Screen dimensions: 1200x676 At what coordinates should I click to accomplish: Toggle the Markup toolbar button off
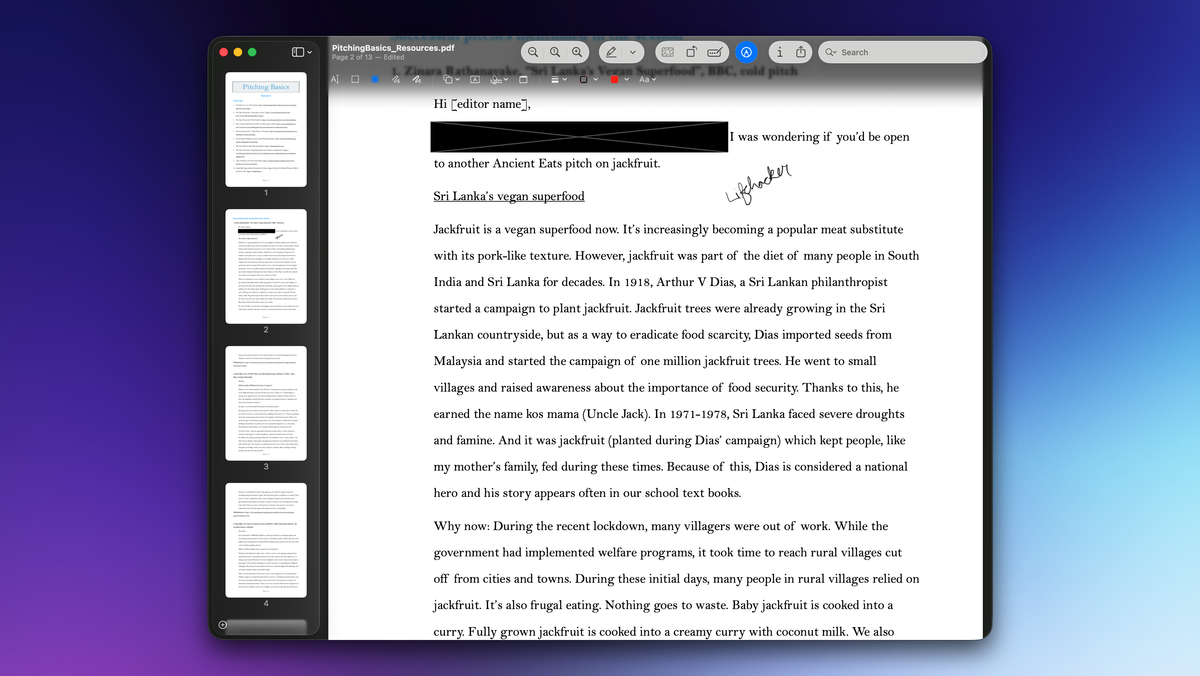pyautogui.click(x=746, y=52)
